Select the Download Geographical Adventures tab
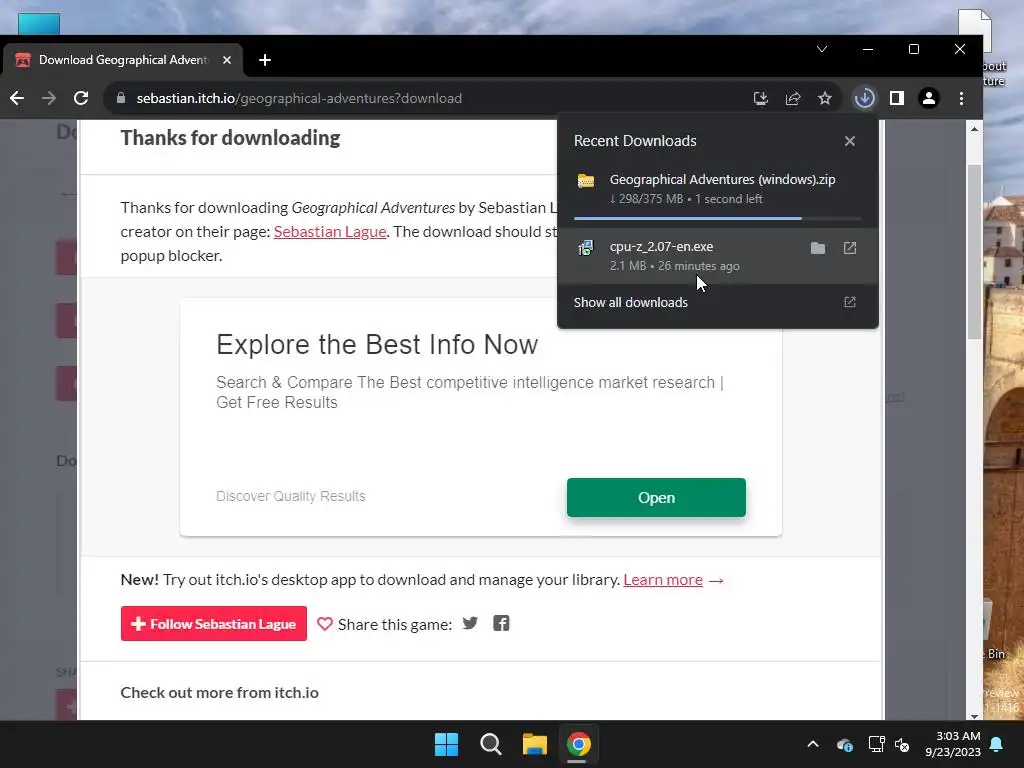This screenshot has width=1024, height=768. (x=123, y=60)
